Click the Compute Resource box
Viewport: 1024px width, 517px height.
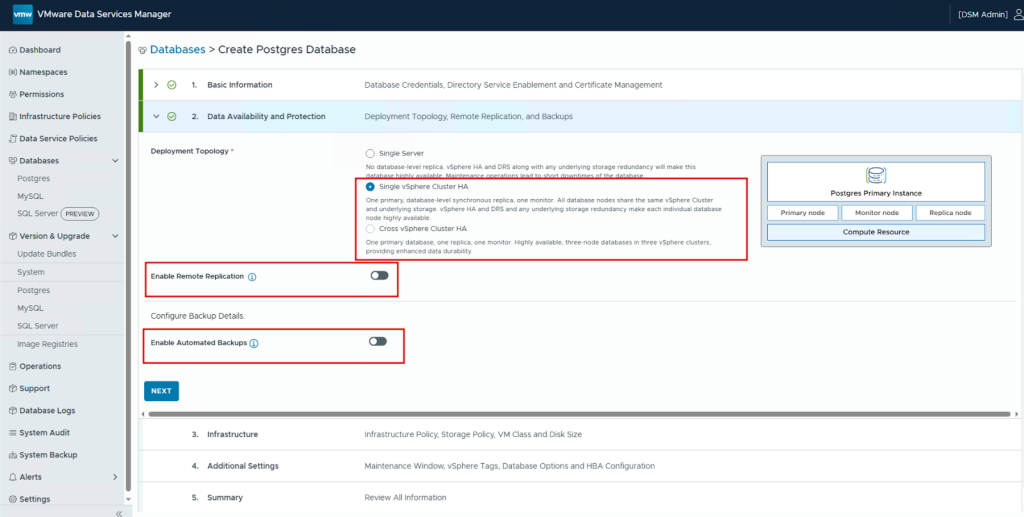tap(876, 232)
